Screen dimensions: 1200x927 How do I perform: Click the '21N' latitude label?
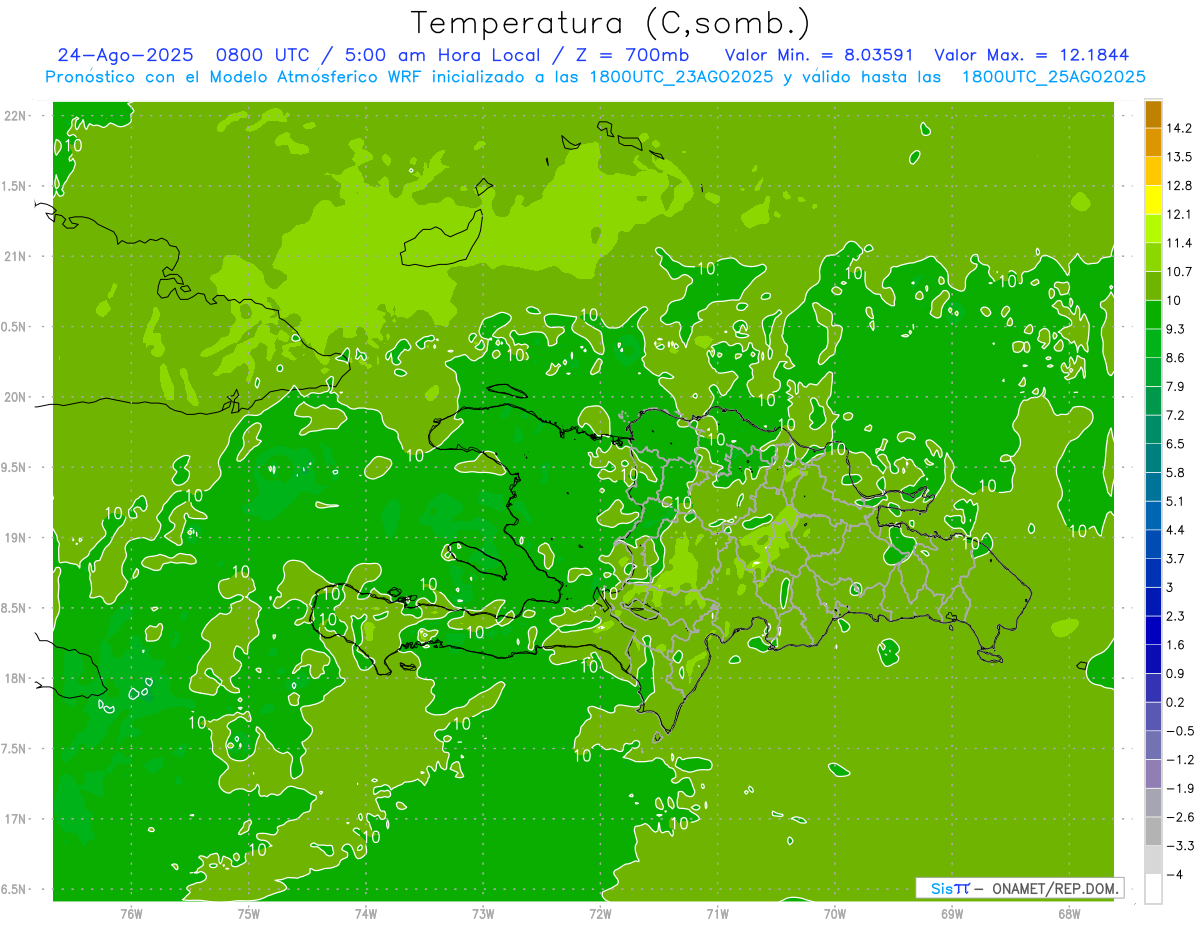(14, 257)
